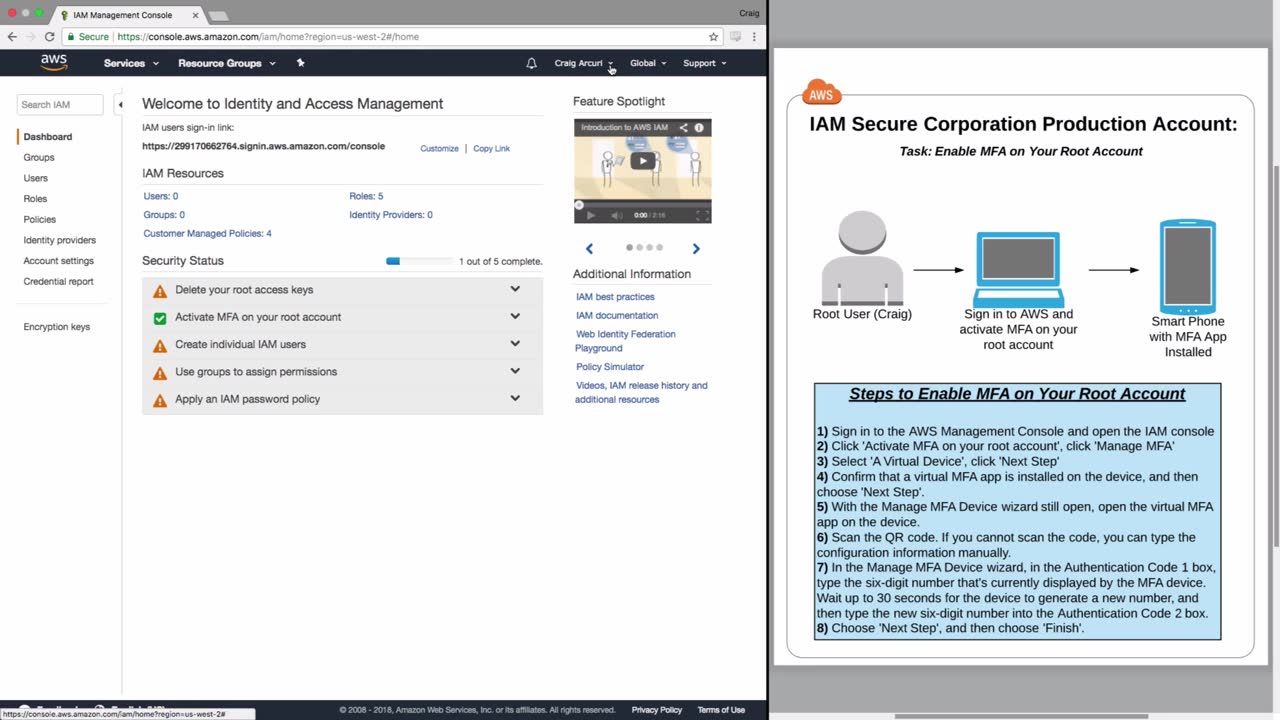
Task: Open Groups in the IAM sidebar
Action: (x=39, y=158)
